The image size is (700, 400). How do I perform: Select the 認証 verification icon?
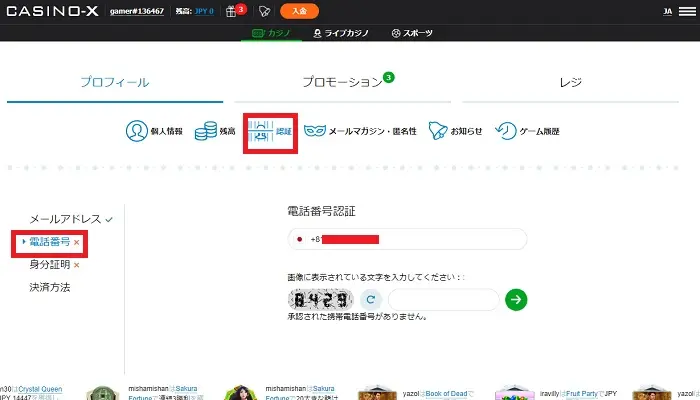[x=261, y=131]
